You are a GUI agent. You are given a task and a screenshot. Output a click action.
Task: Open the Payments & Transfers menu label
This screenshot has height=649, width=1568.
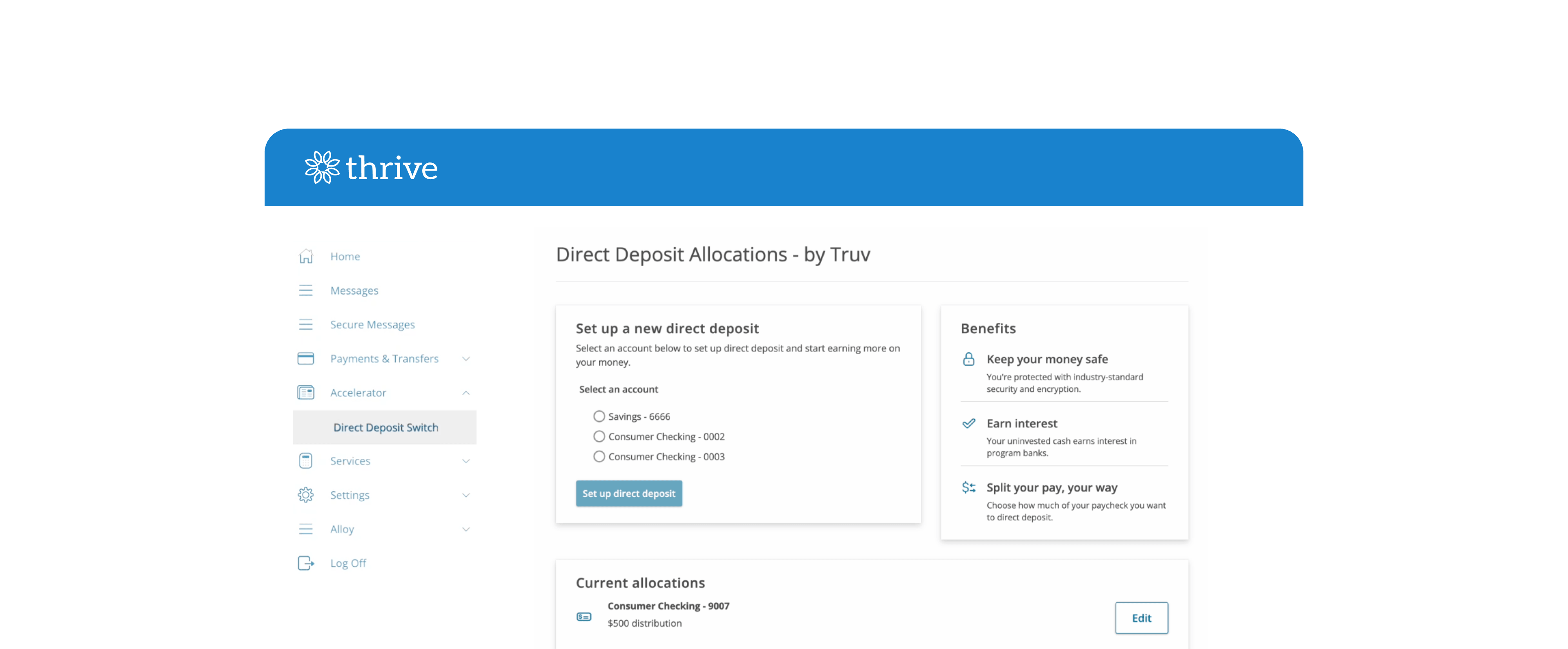(x=384, y=358)
